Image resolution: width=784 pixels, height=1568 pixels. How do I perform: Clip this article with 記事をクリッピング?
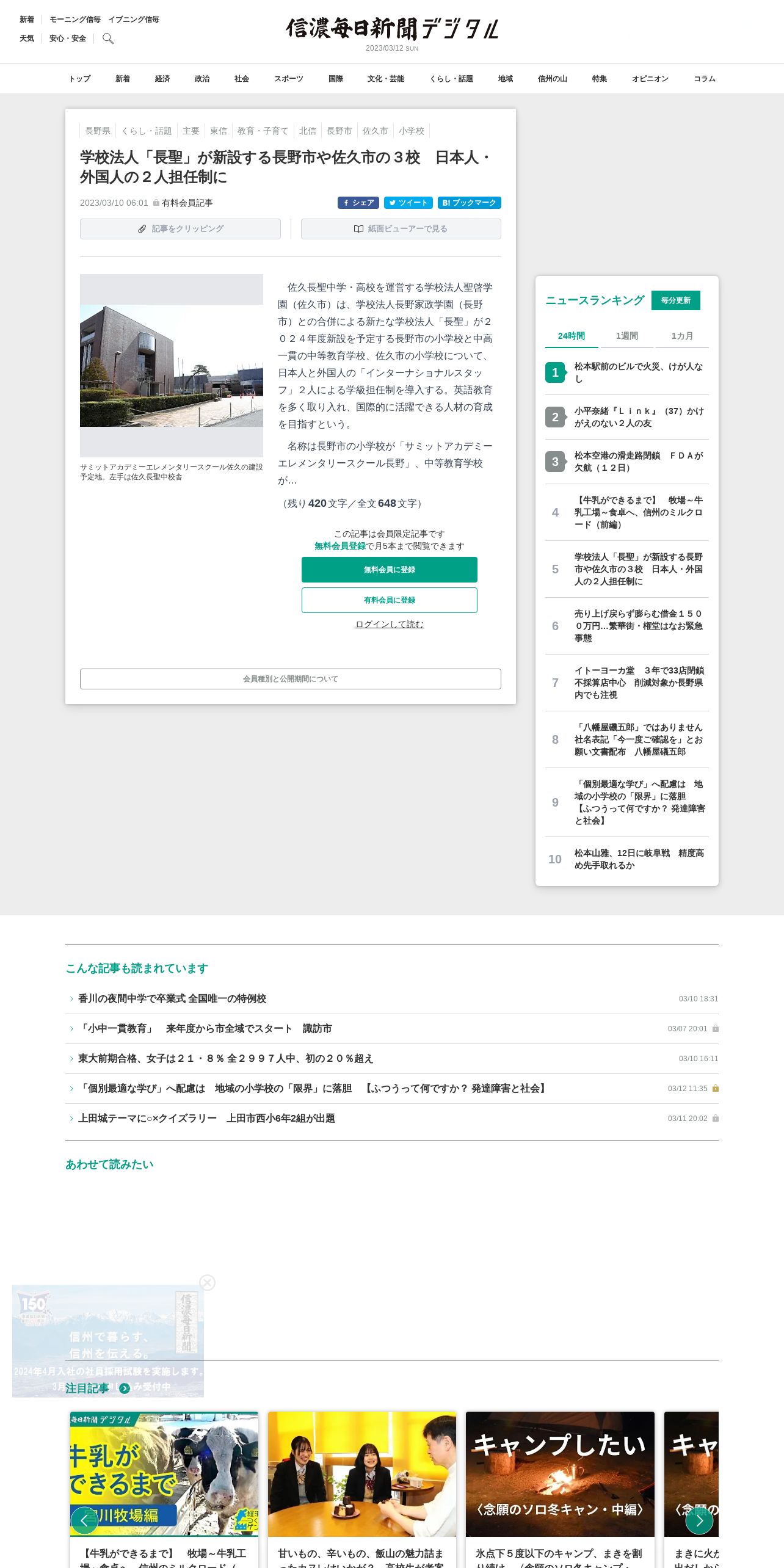point(180,229)
